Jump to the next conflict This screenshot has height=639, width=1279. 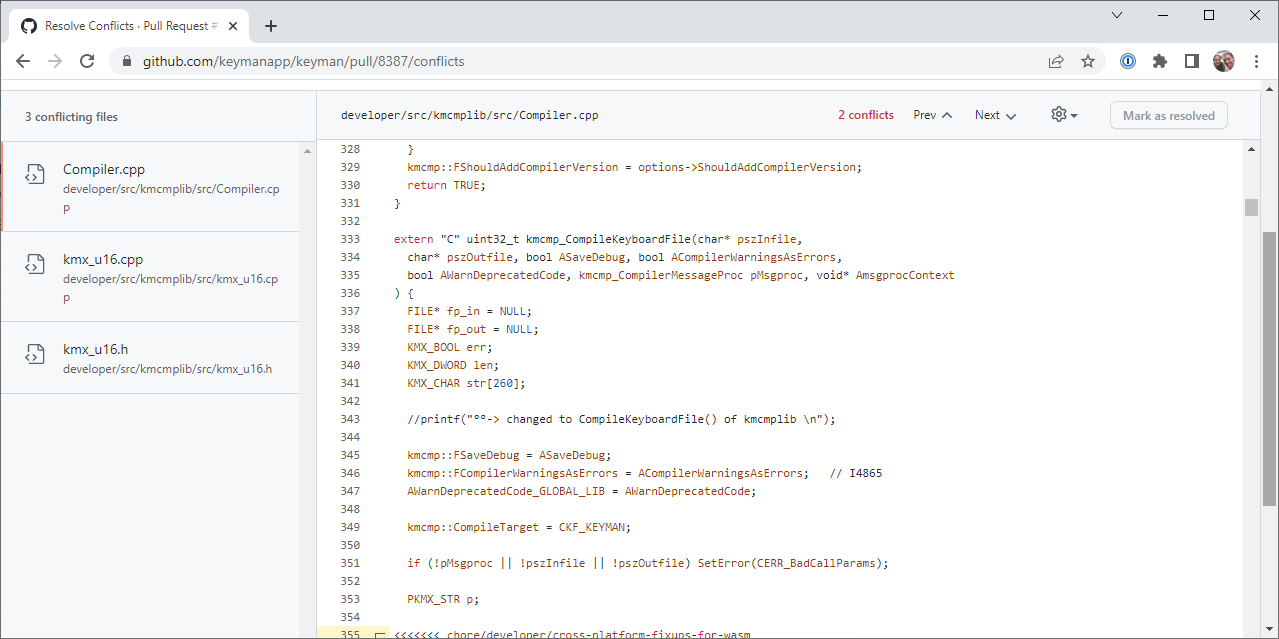click(x=996, y=115)
